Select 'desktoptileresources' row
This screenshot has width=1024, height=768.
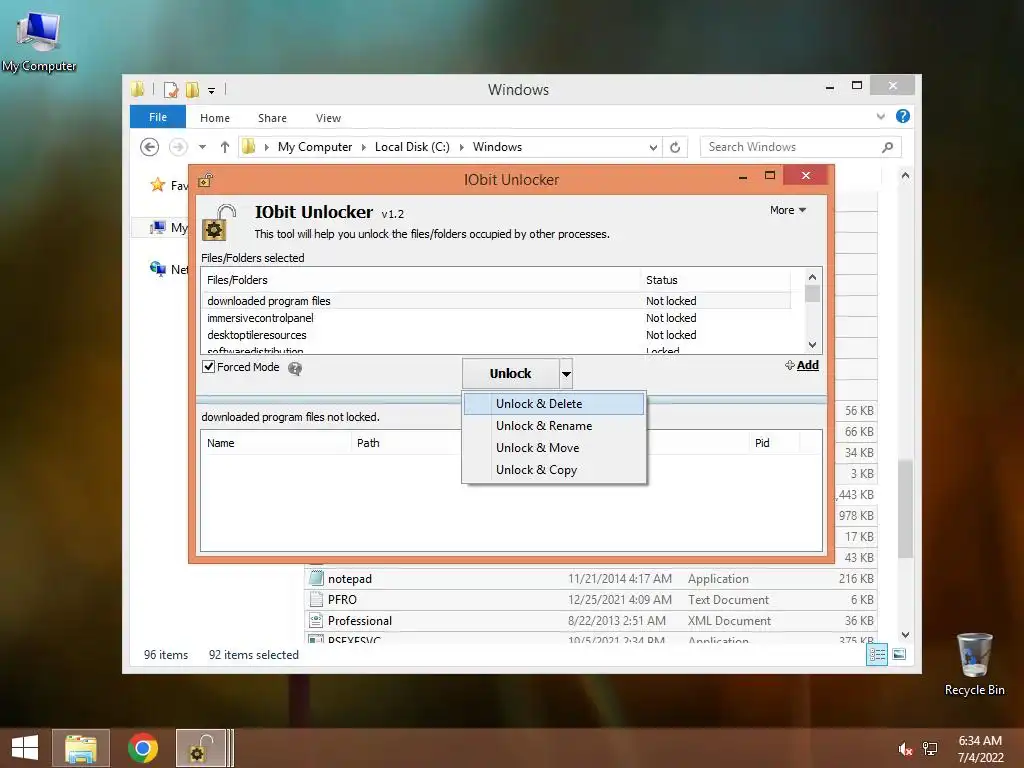[496, 335]
